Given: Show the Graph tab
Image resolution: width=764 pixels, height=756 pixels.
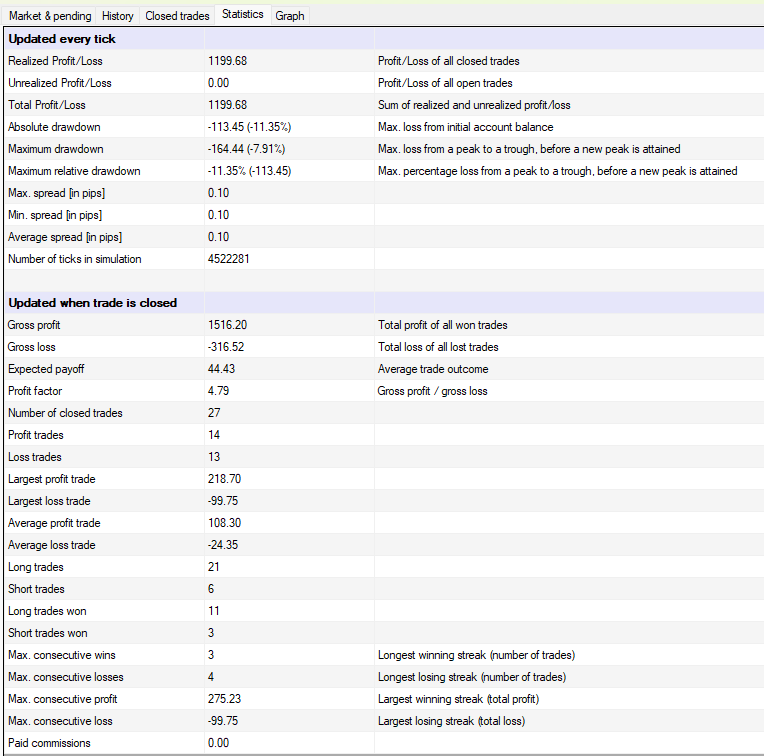Looking at the screenshot, I should (290, 16).
